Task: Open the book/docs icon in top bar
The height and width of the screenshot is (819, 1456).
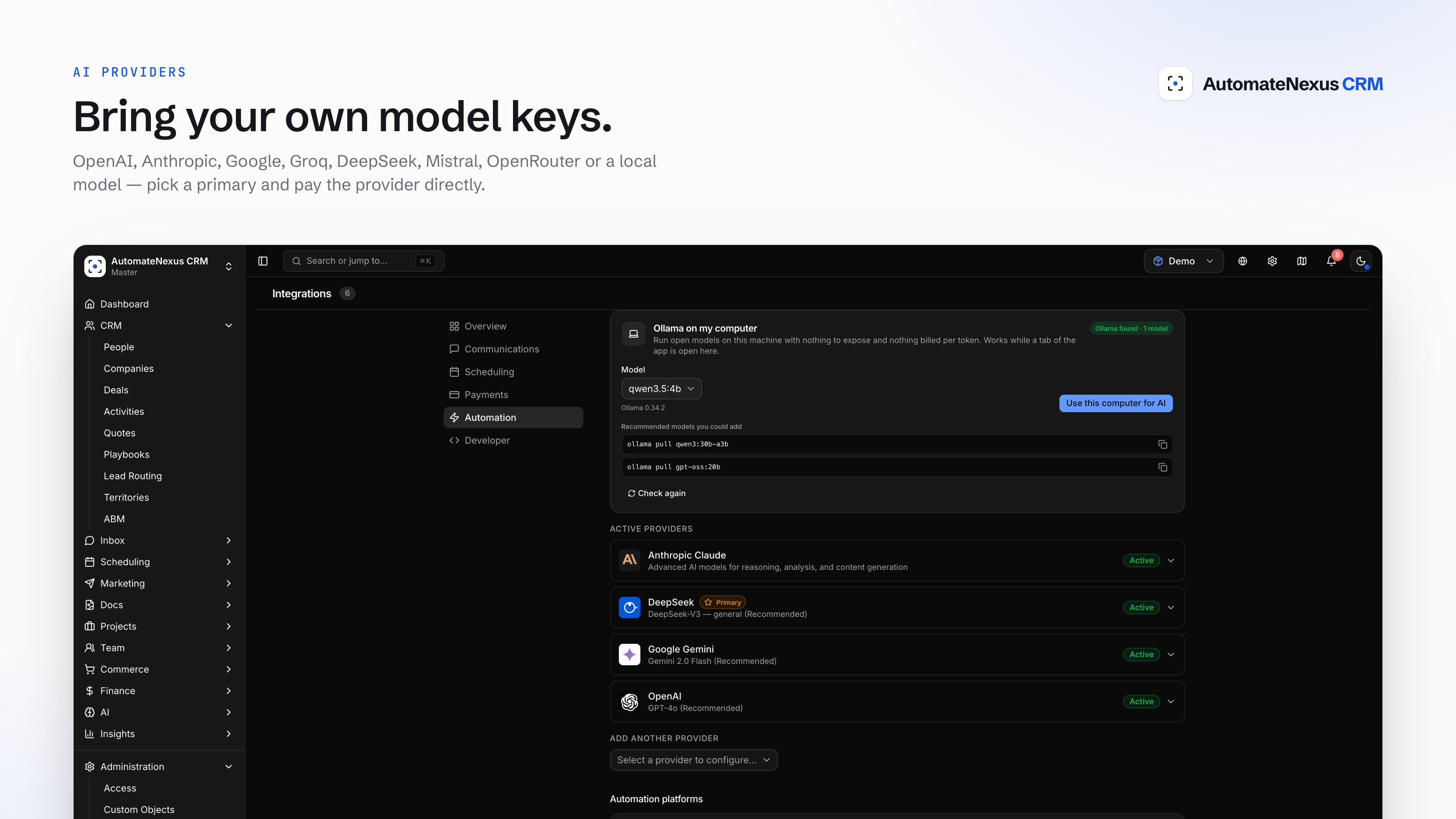Action: (x=1302, y=261)
